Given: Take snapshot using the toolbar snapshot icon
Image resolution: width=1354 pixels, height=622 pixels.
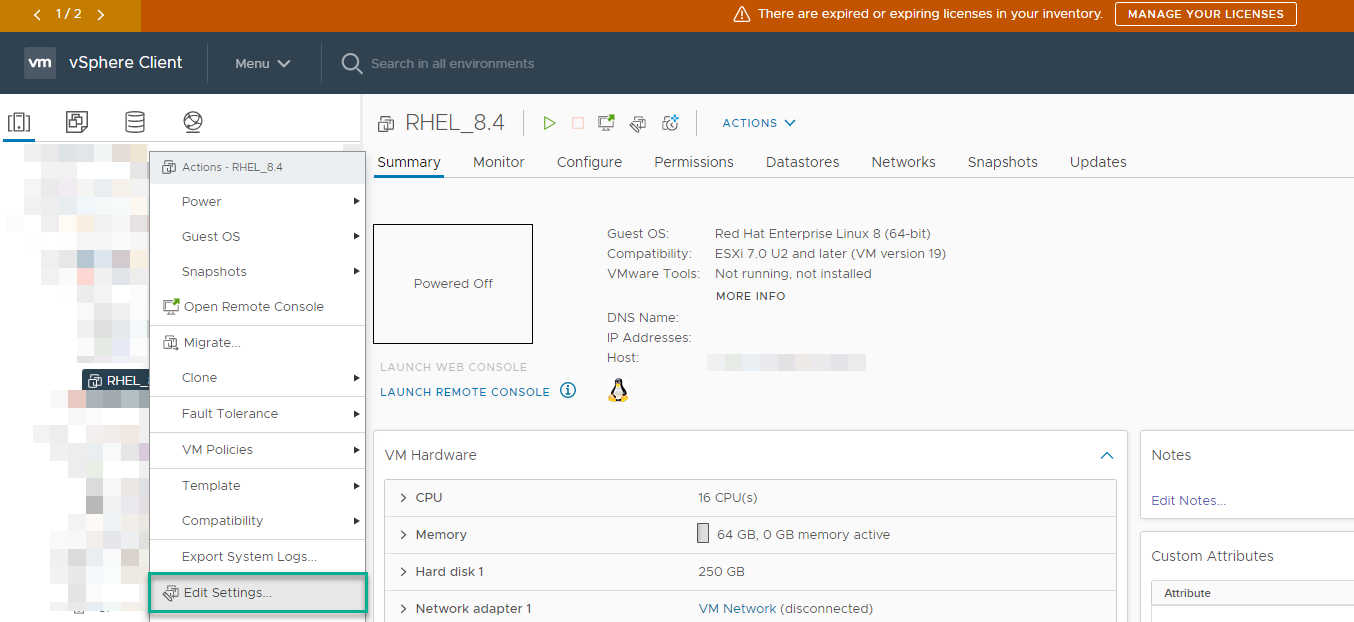Looking at the screenshot, I should pyautogui.click(x=671, y=123).
